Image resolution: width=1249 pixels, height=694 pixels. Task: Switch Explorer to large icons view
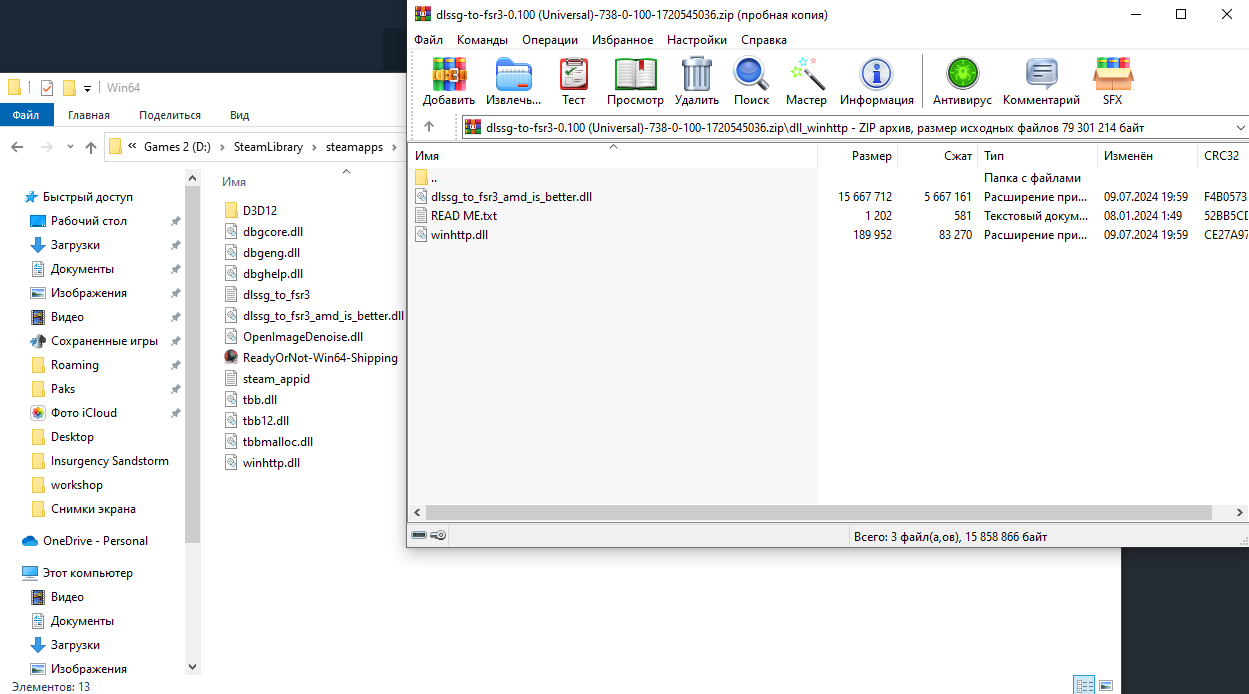click(x=1105, y=685)
